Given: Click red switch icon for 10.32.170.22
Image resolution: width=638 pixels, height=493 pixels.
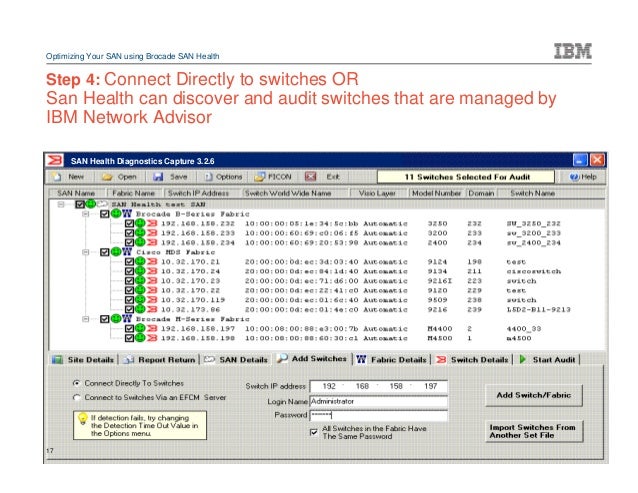Looking at the screenshot, I should 152,290.
